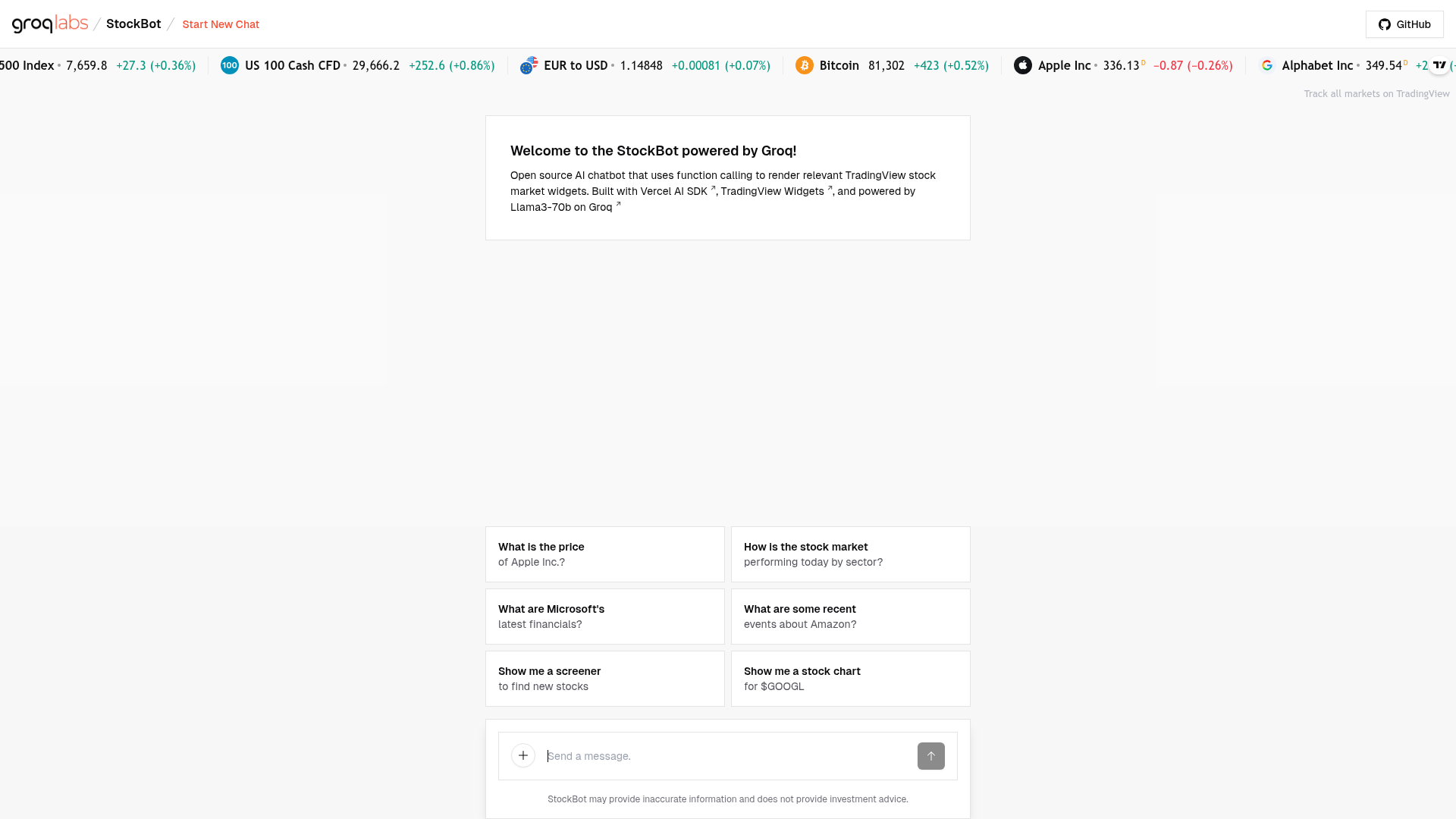Click the GitHub octocat icon
Screen dimensions: 1456x819
pos(1385,24)
